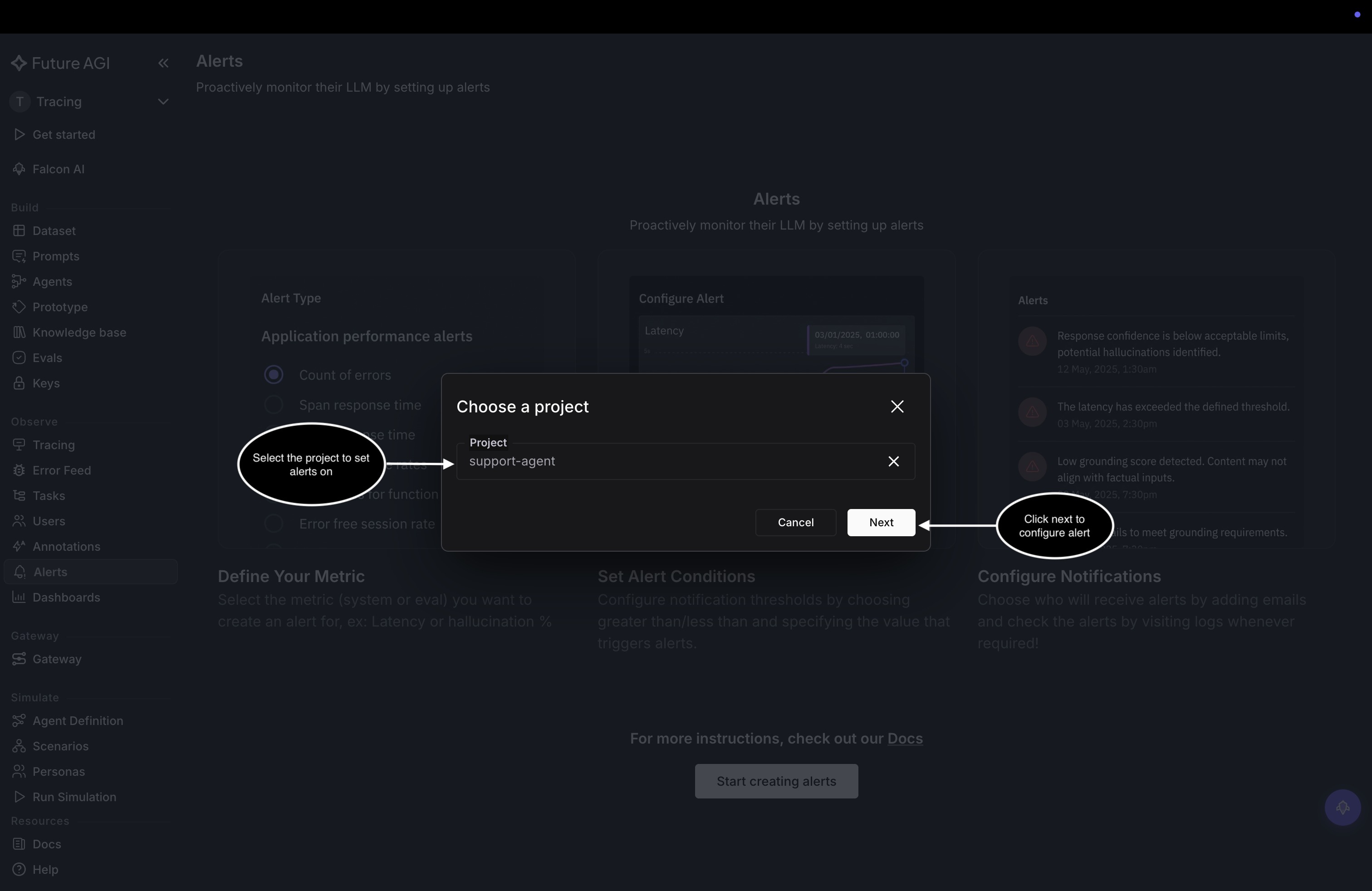Click the Agent Definition icon
1372x891 pixels.
pyautogui.click(x=19, y=720)
